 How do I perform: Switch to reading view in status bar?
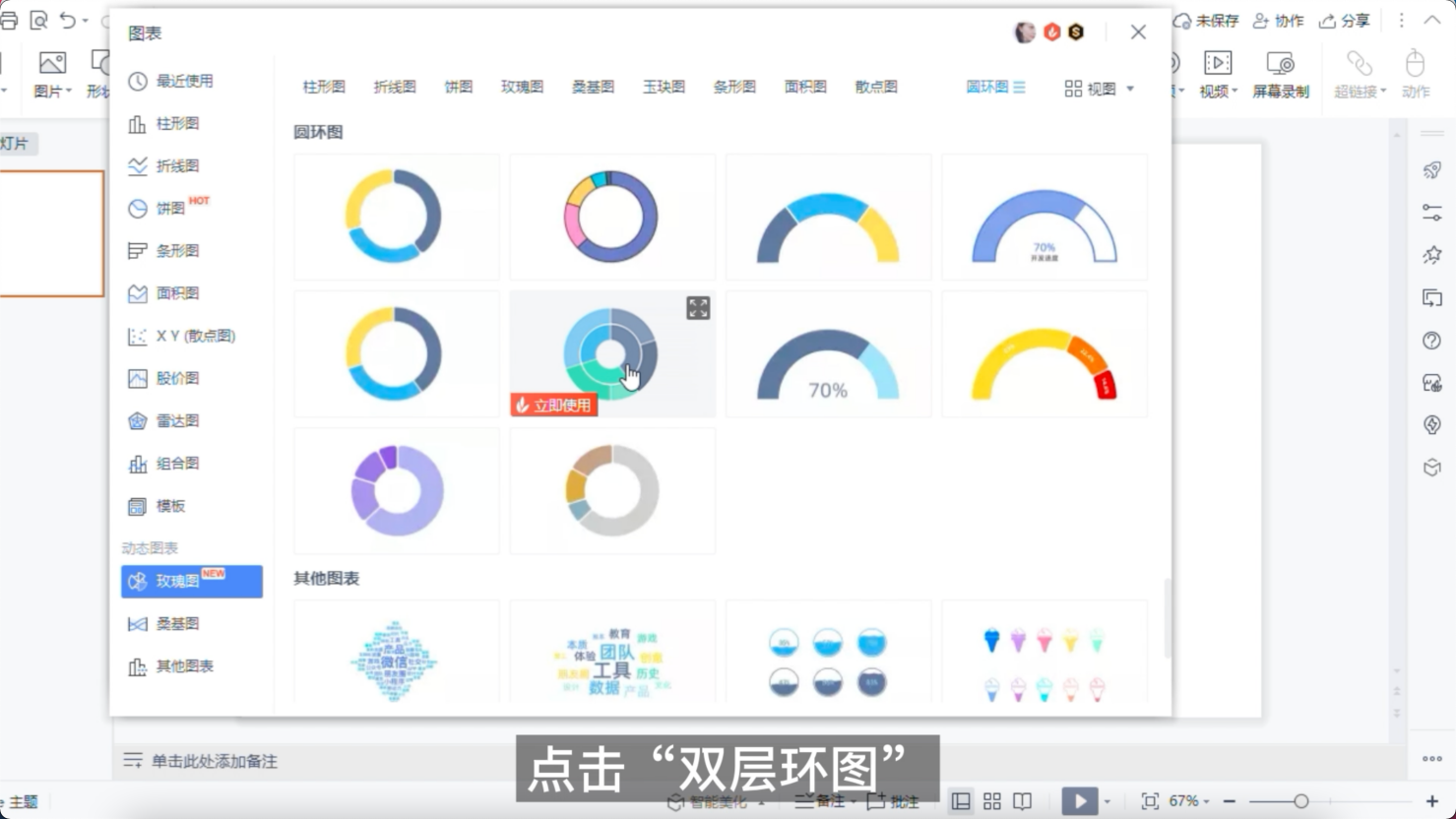[x=1023, y=801]
